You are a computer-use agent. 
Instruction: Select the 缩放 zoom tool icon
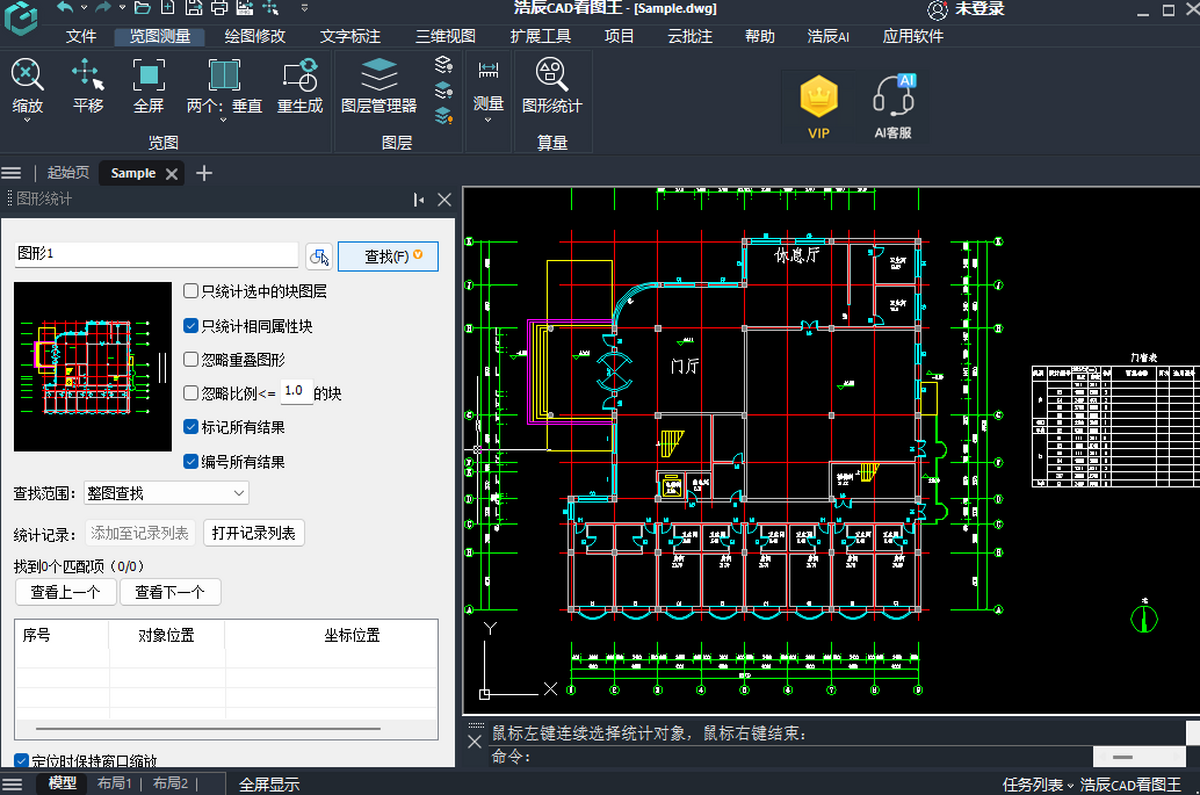[27, 74]
